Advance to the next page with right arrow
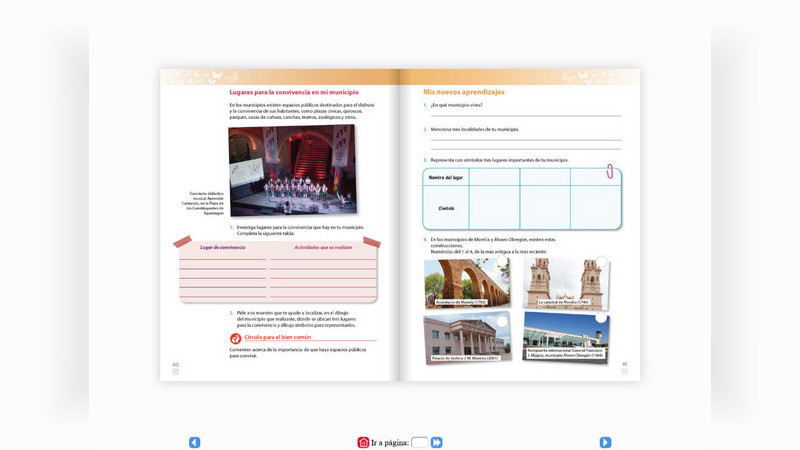 [605, 442]
